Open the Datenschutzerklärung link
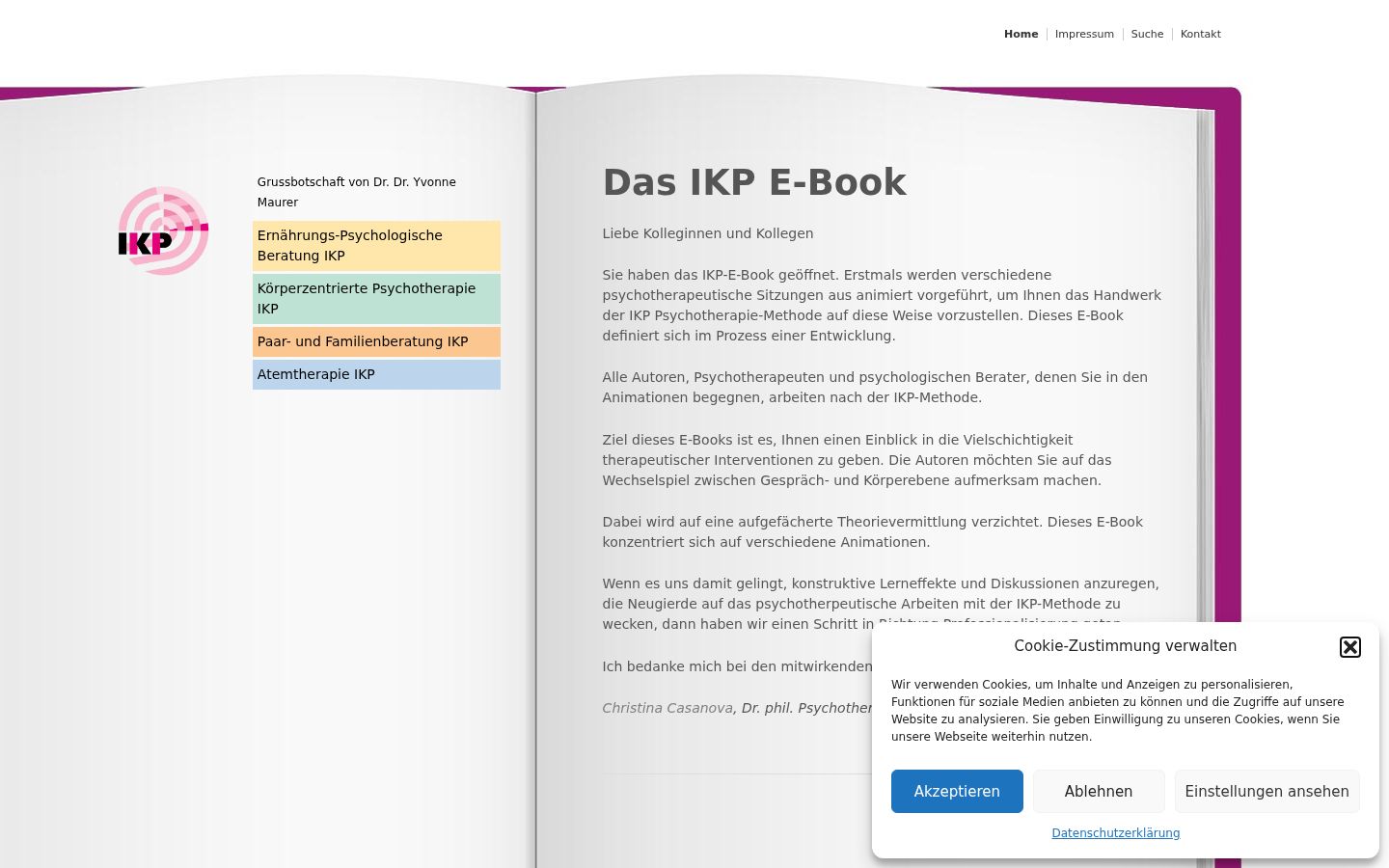 click(1115, 833)
